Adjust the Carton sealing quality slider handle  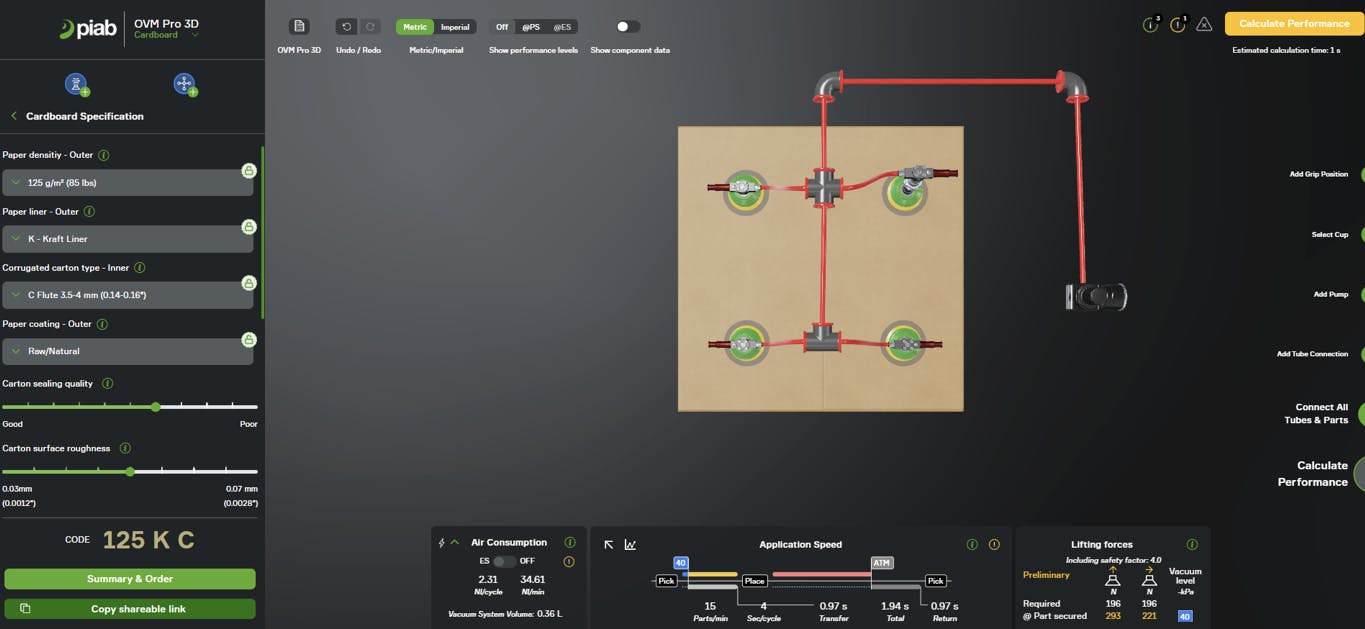pos(155,407)
